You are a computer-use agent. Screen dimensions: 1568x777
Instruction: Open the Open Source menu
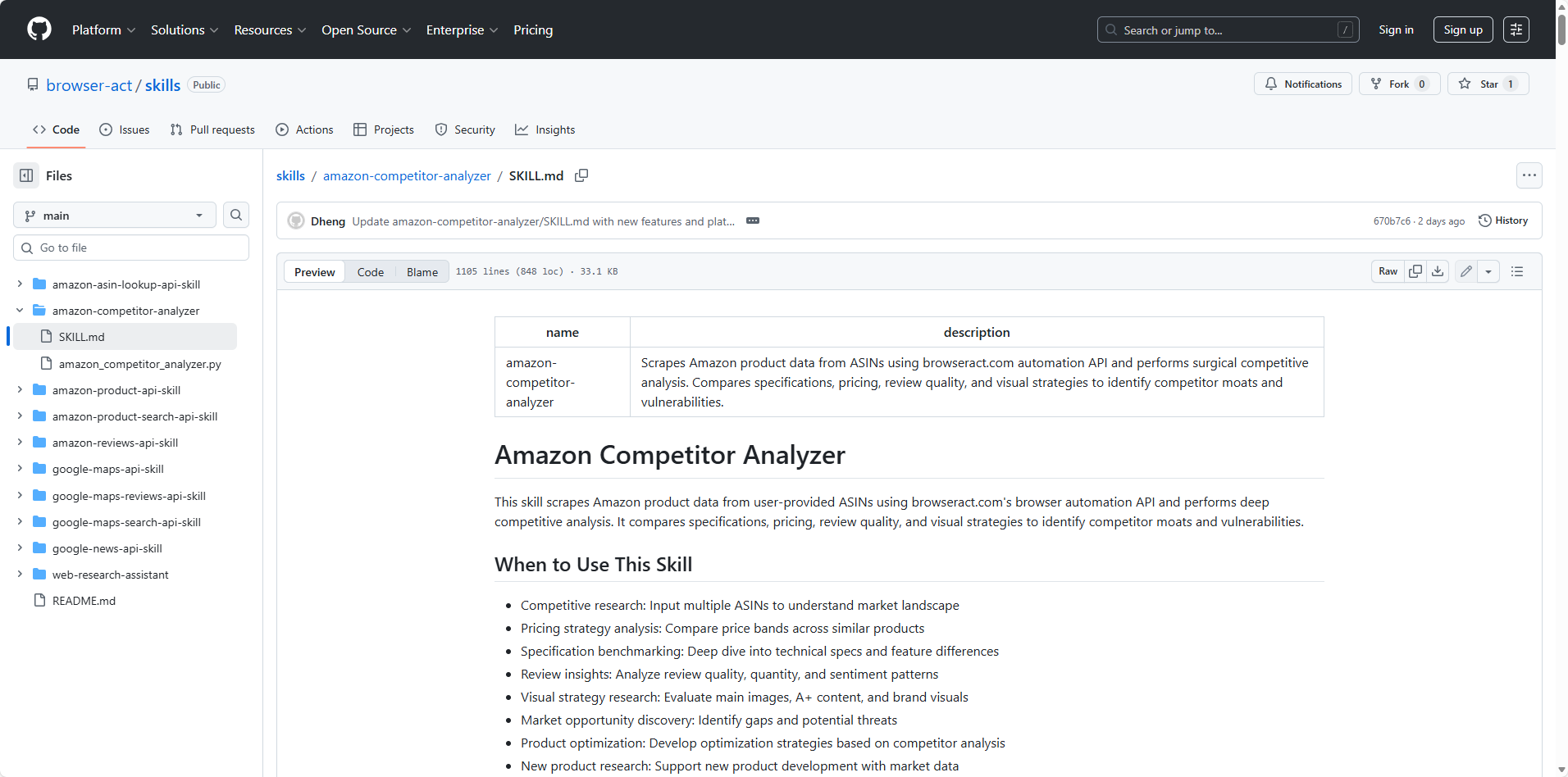click(366, 30)
